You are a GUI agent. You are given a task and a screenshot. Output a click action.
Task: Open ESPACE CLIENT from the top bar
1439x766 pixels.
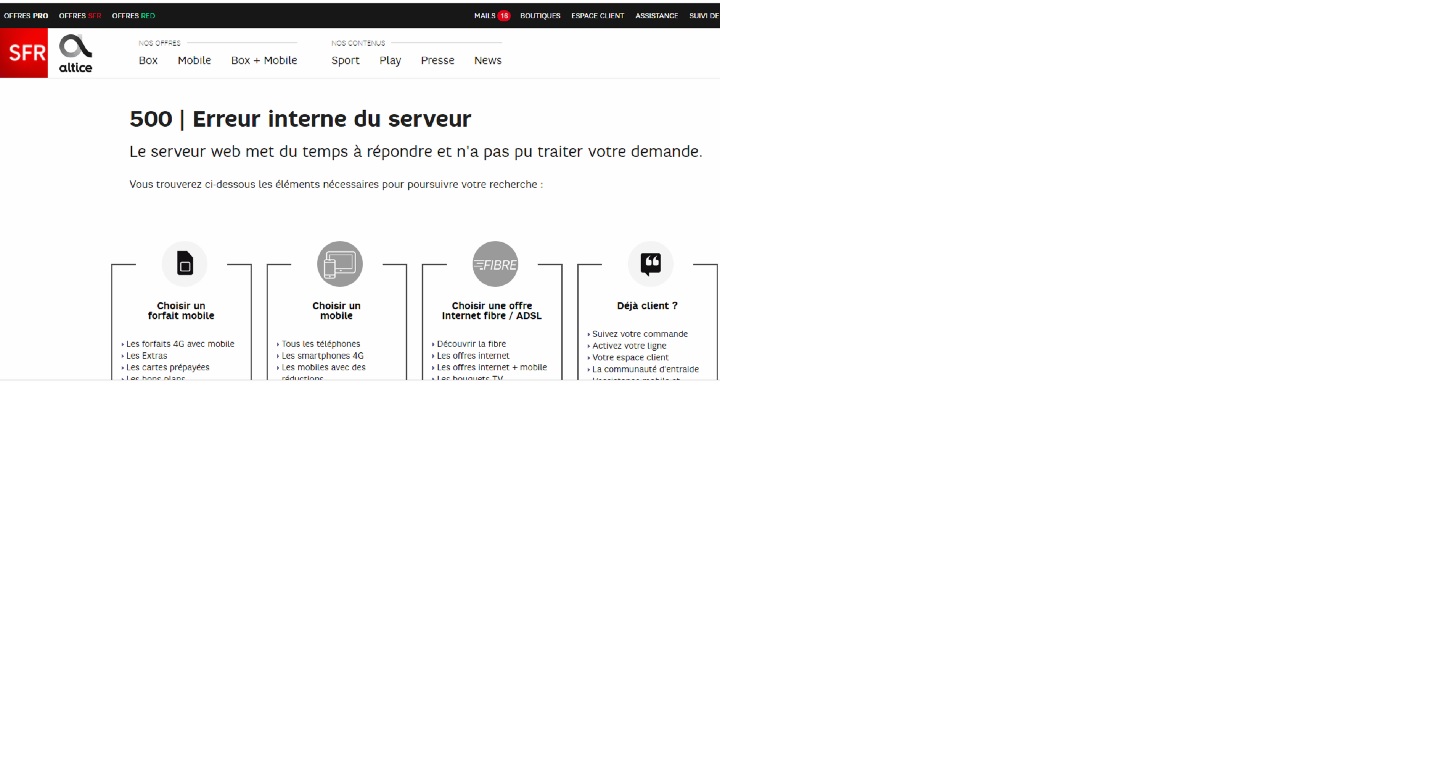(597, 15)
